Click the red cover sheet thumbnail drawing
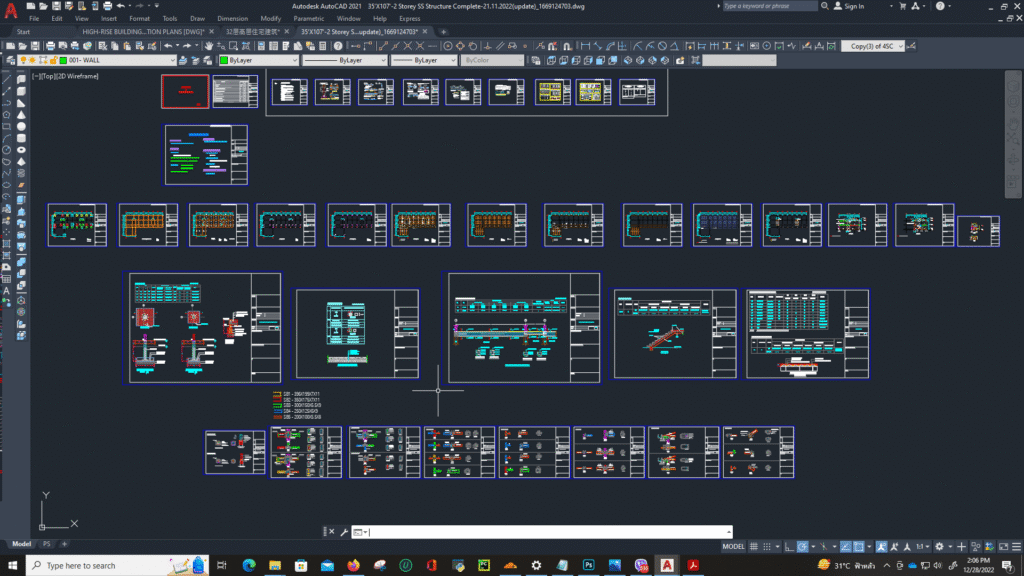1024x576 pixels. (185, 91)
